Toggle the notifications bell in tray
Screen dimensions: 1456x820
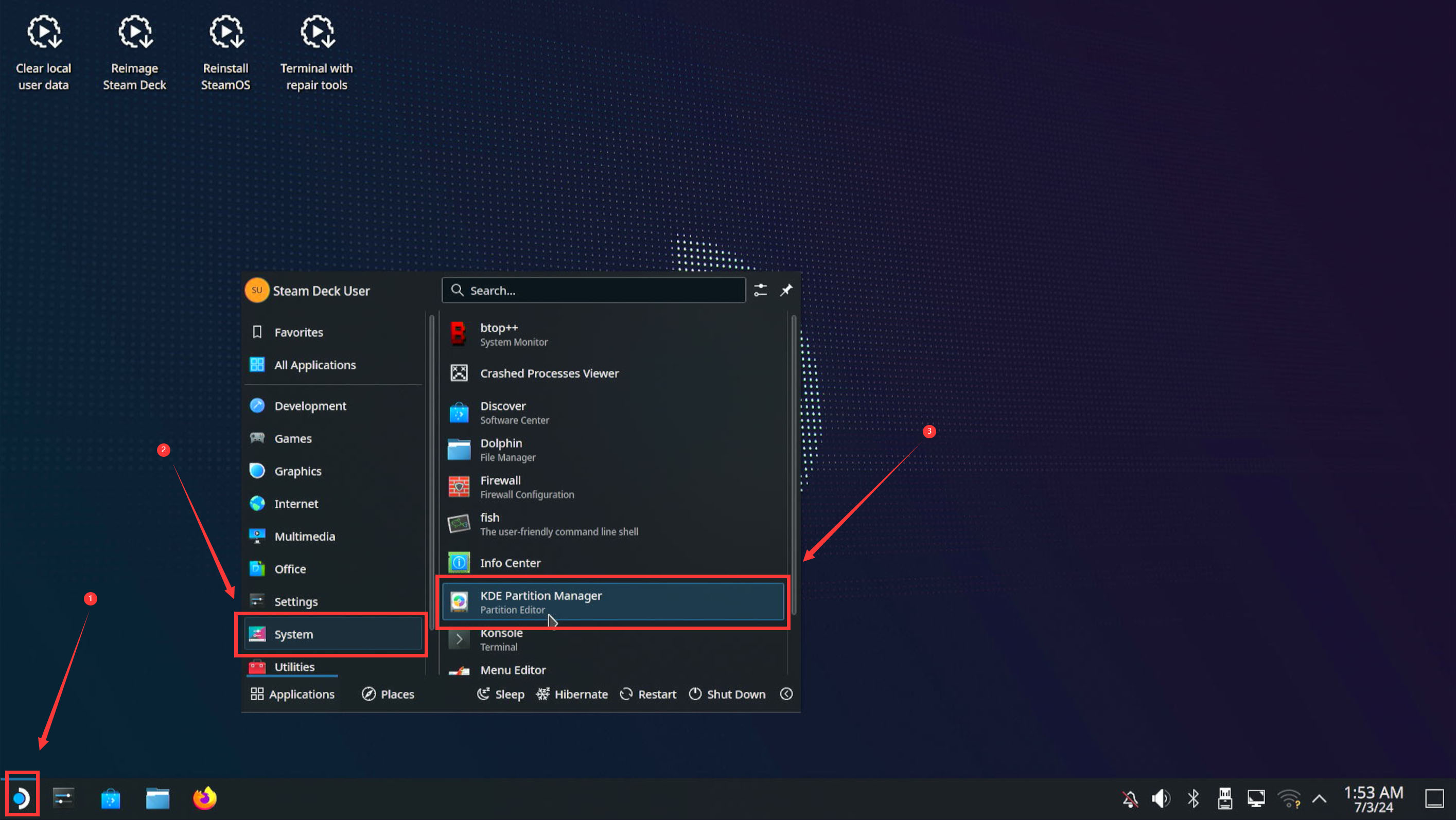click(1129, 798)
